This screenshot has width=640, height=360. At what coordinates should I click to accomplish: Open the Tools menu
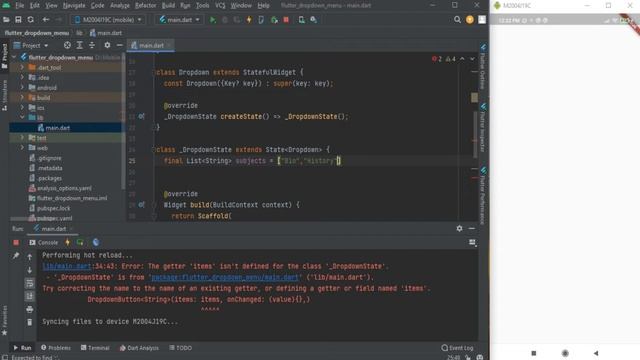coord(202,6)
